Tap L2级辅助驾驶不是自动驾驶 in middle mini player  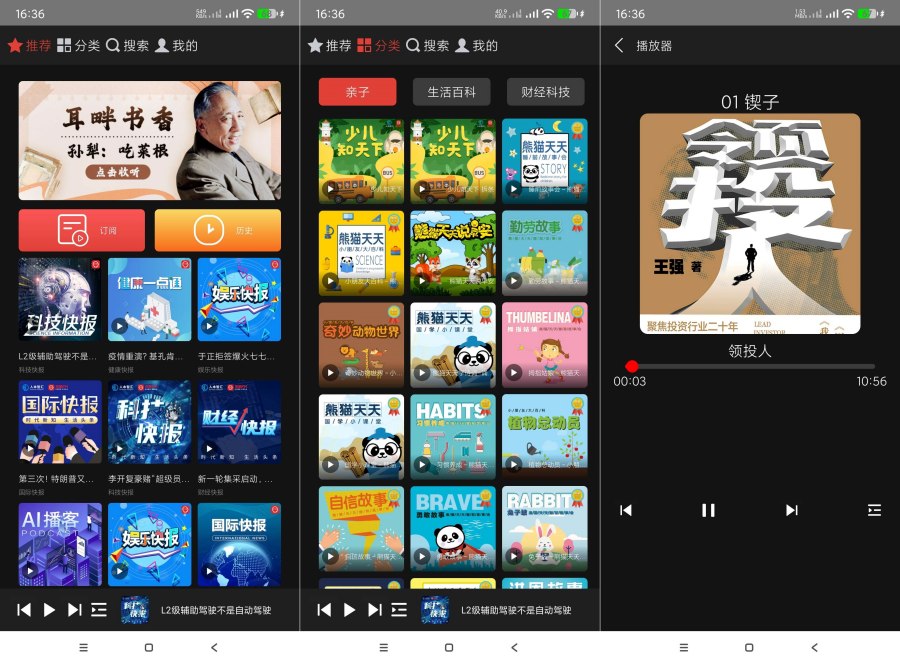coord(516,610)
